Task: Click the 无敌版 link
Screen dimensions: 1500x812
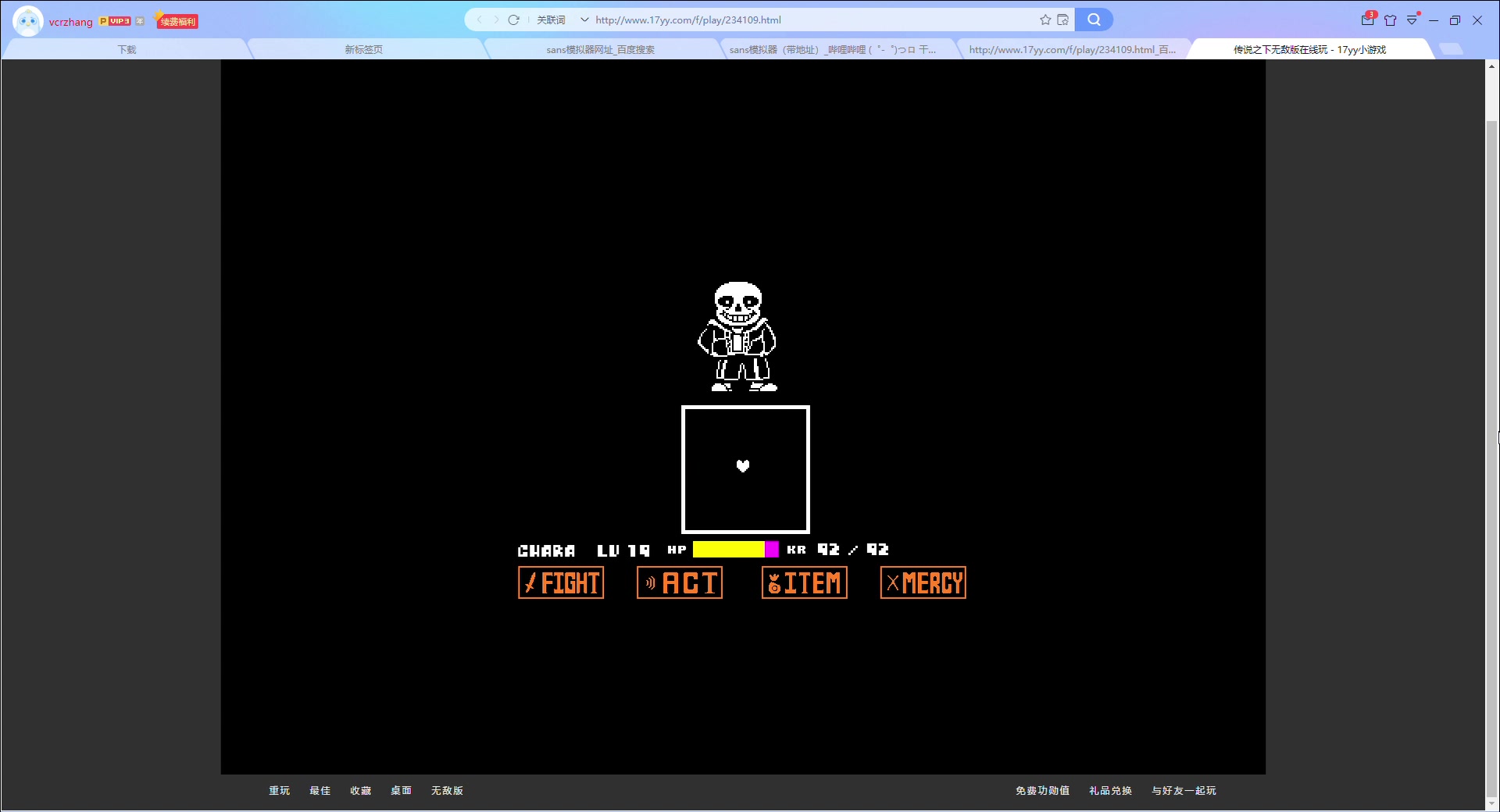Action: 447,790
